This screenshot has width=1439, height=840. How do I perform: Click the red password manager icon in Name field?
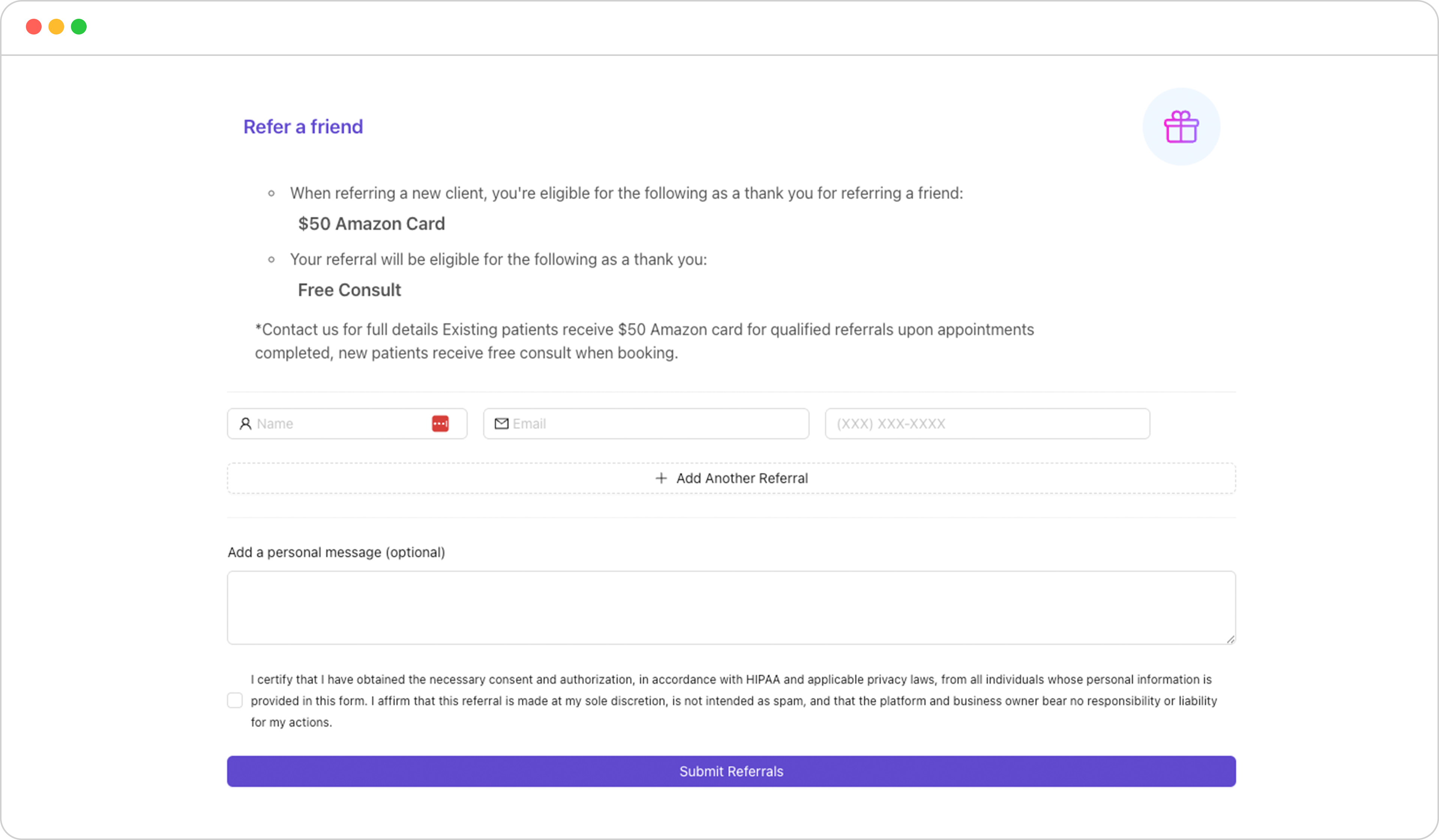440,423
